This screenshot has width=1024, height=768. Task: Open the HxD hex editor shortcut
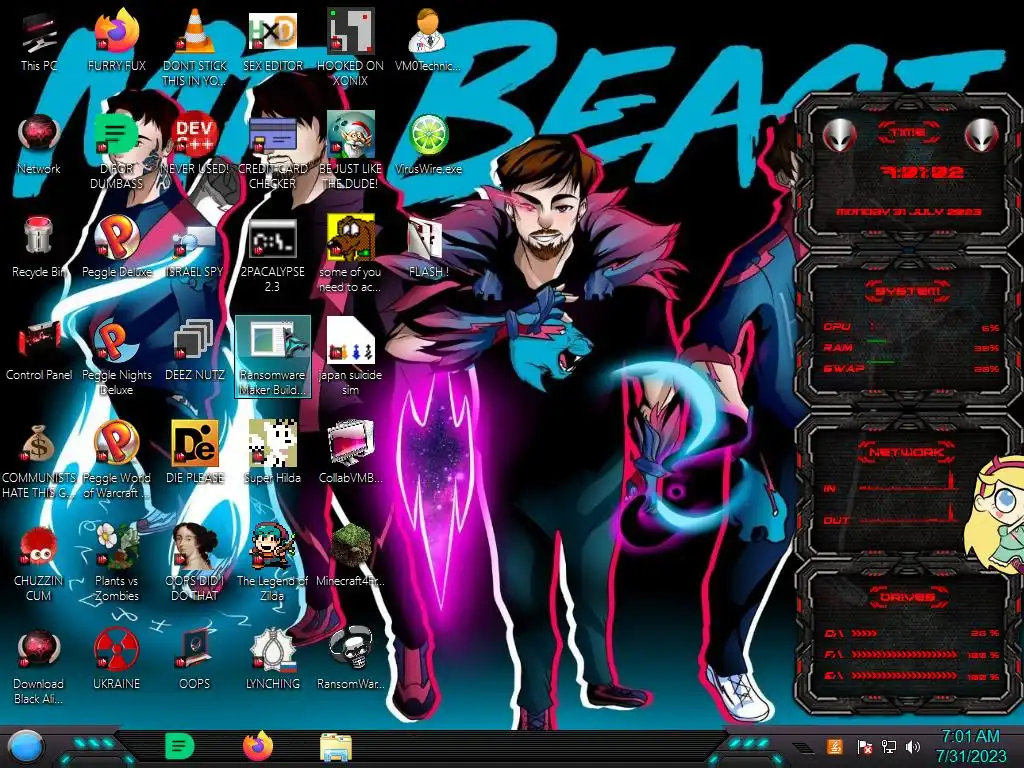tap(272, 41)
